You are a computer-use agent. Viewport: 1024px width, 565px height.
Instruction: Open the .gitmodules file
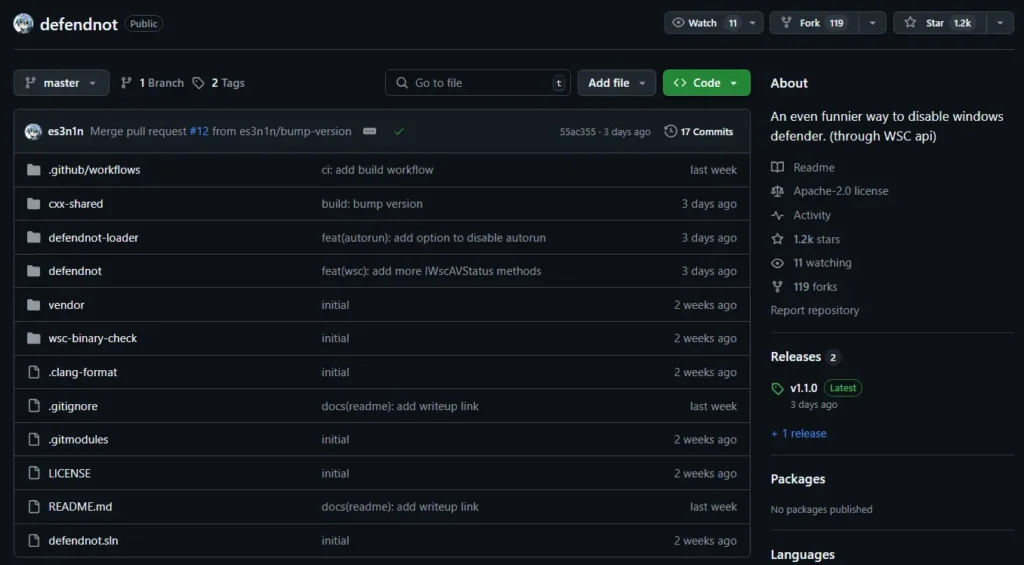tap(78, 440)
